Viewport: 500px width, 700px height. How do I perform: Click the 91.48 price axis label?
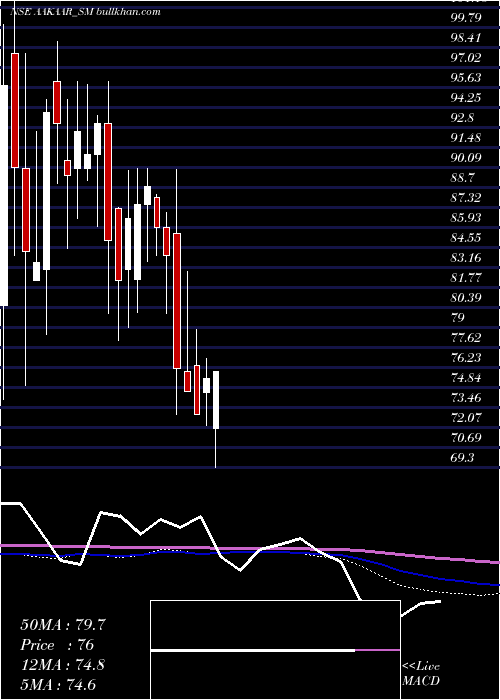tap(466, 138)
